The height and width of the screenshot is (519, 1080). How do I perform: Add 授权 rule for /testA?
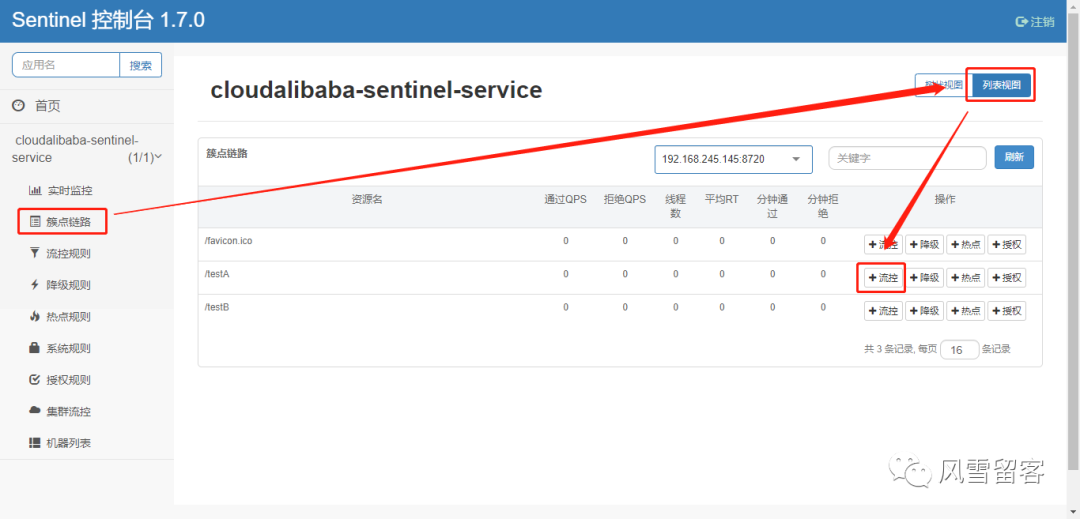pos(1007,277)
